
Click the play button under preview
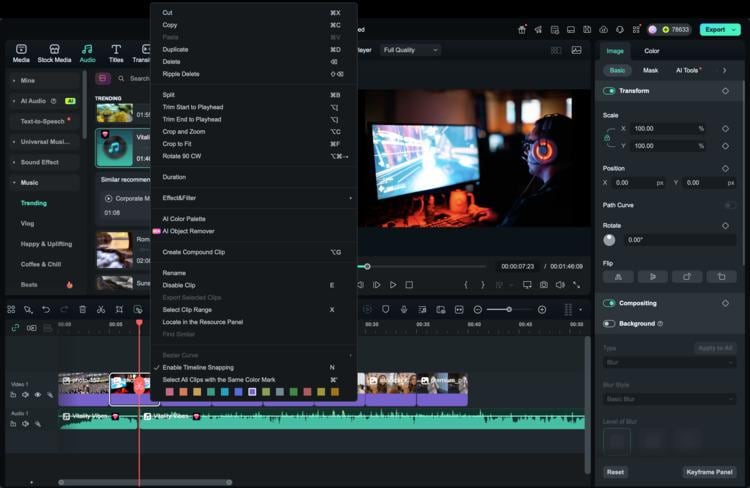pos(393,285)
